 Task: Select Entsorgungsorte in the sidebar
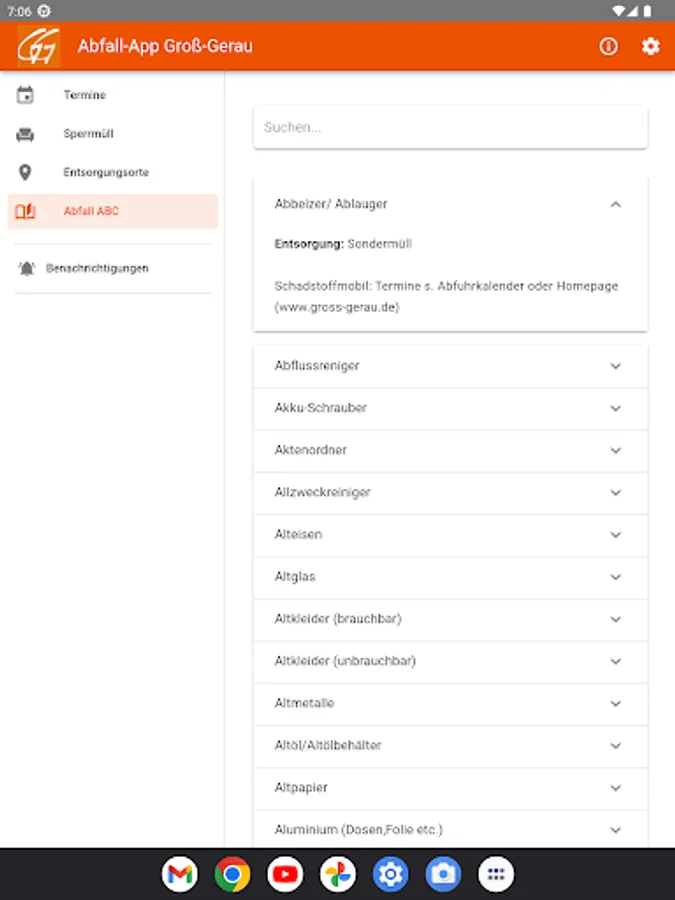pyautogui.click(x=106, y=172)
